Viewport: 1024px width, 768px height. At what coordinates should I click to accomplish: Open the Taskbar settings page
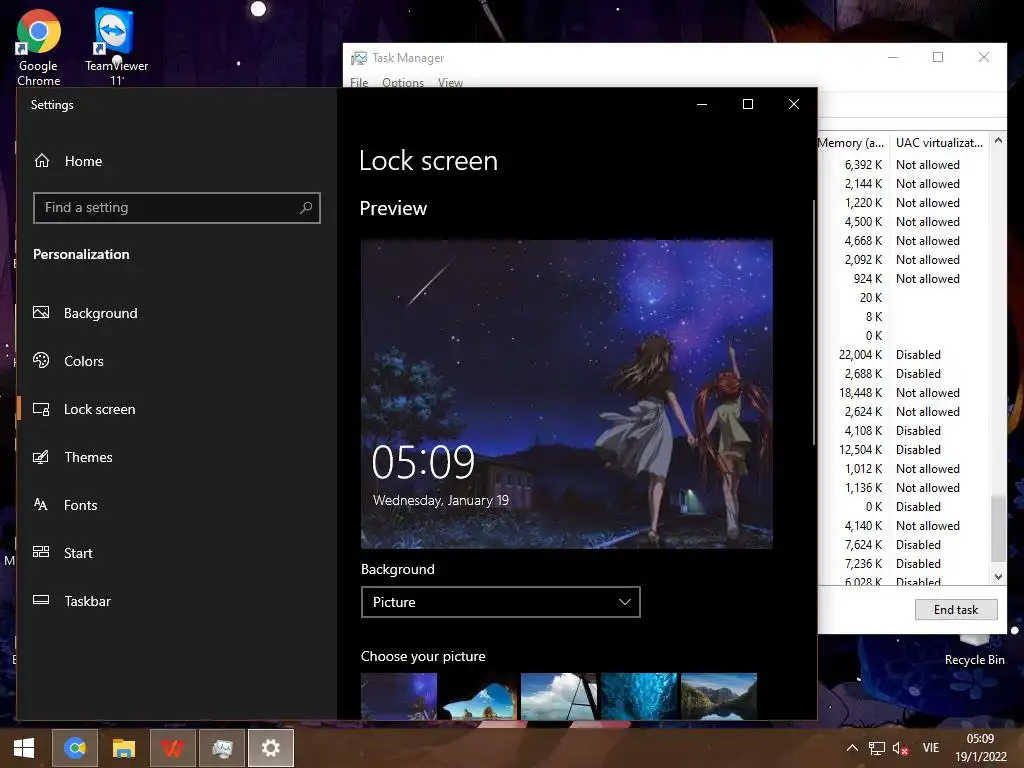coord(87,601)
